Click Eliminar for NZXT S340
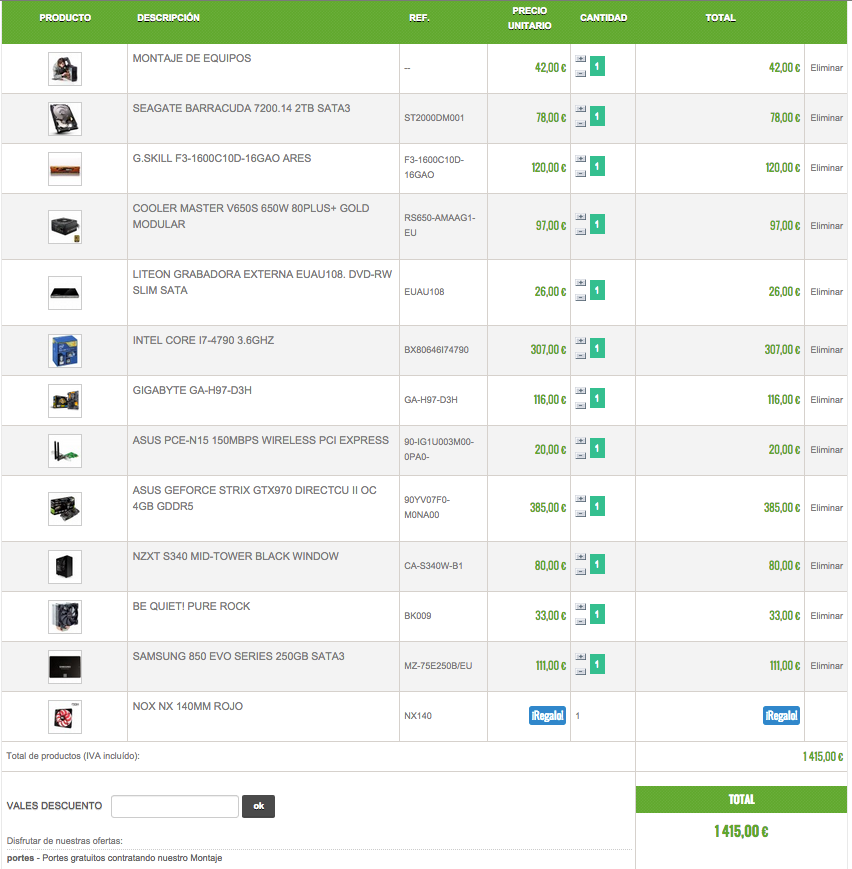The height and width of the screenshot is (869, 852). pyautogui.click(x=826, y=566)
